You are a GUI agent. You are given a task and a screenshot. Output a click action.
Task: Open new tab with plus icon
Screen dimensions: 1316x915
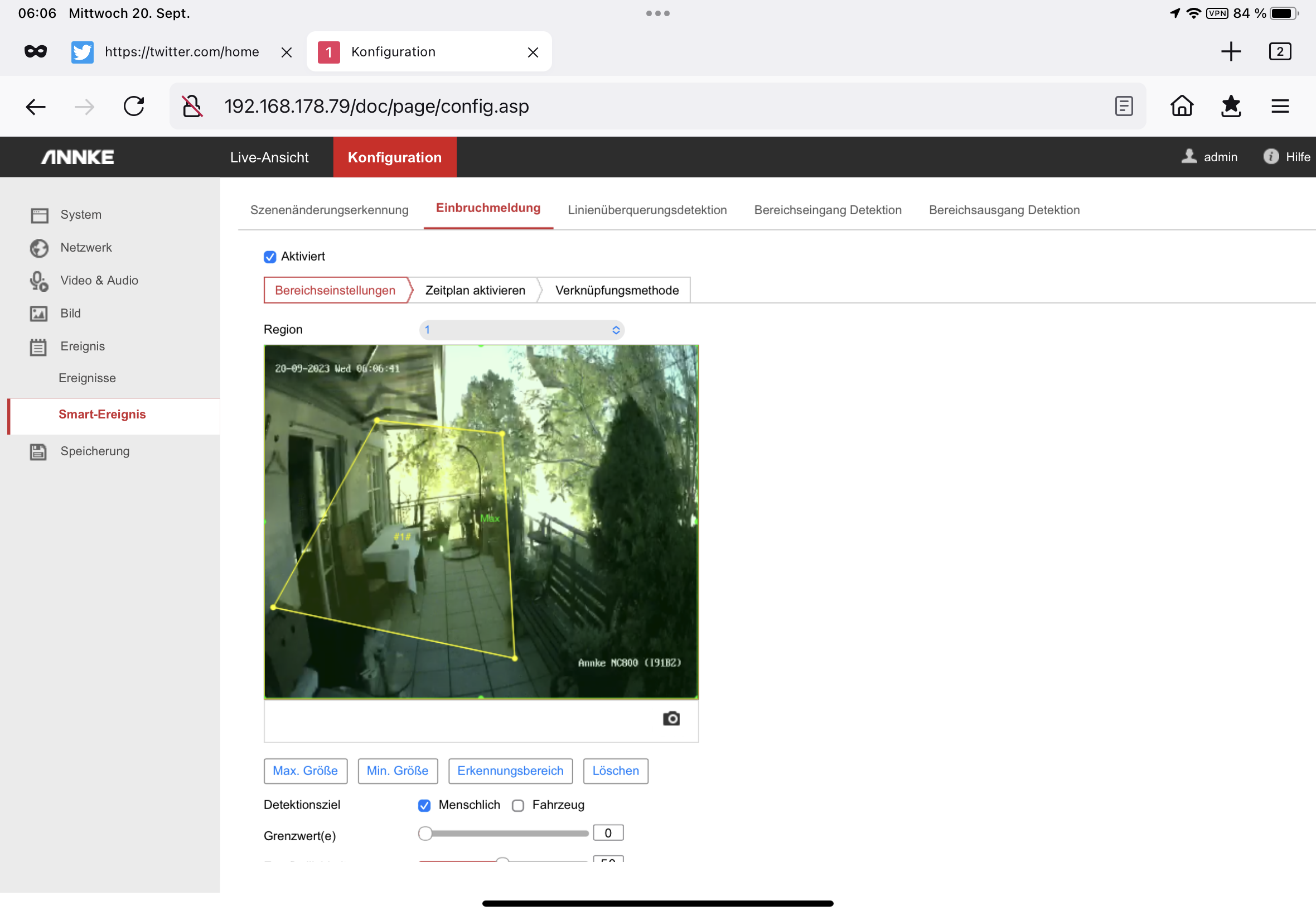click(1231, 51)
